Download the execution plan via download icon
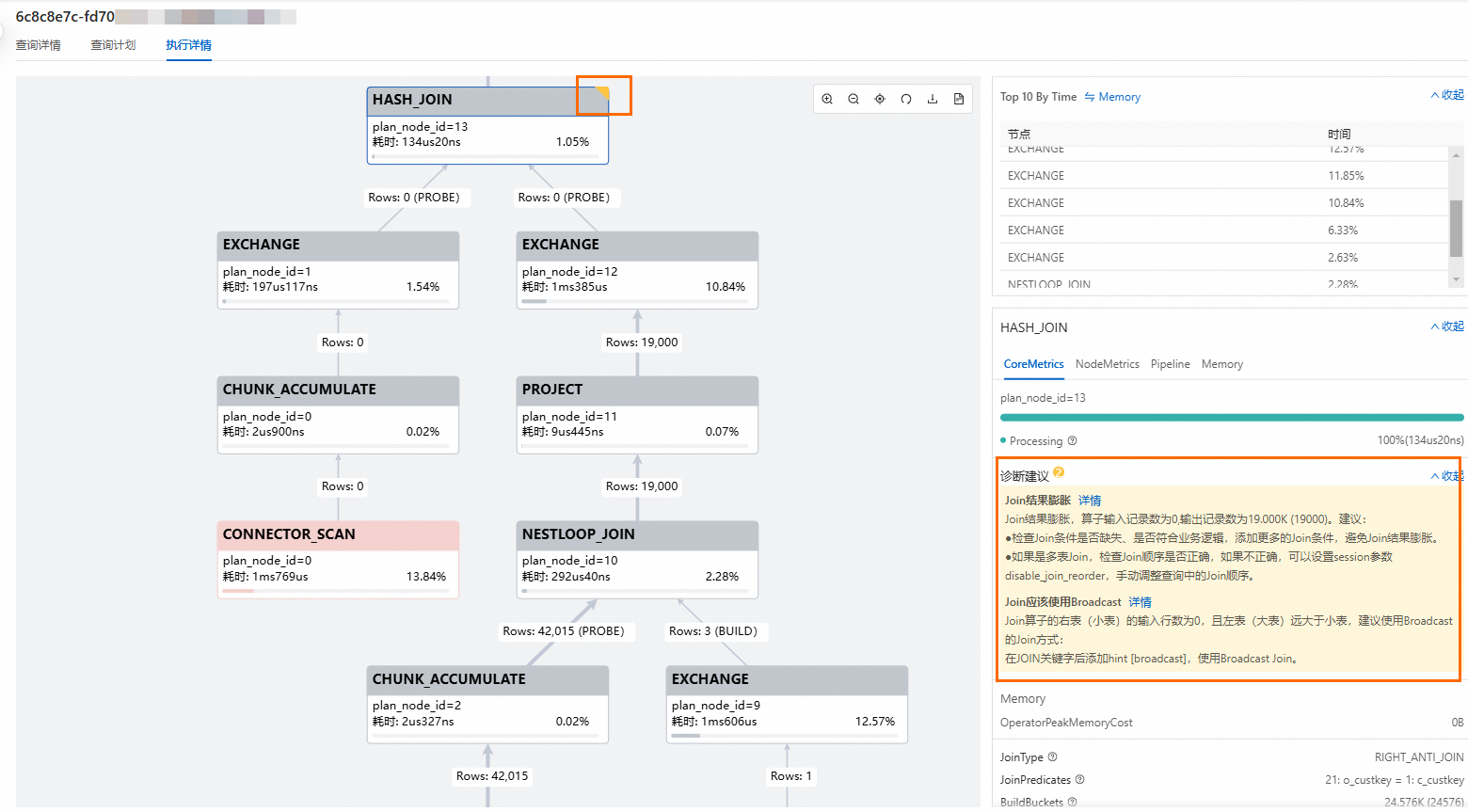The image size is (1468, 812). (x=933, y=99)
